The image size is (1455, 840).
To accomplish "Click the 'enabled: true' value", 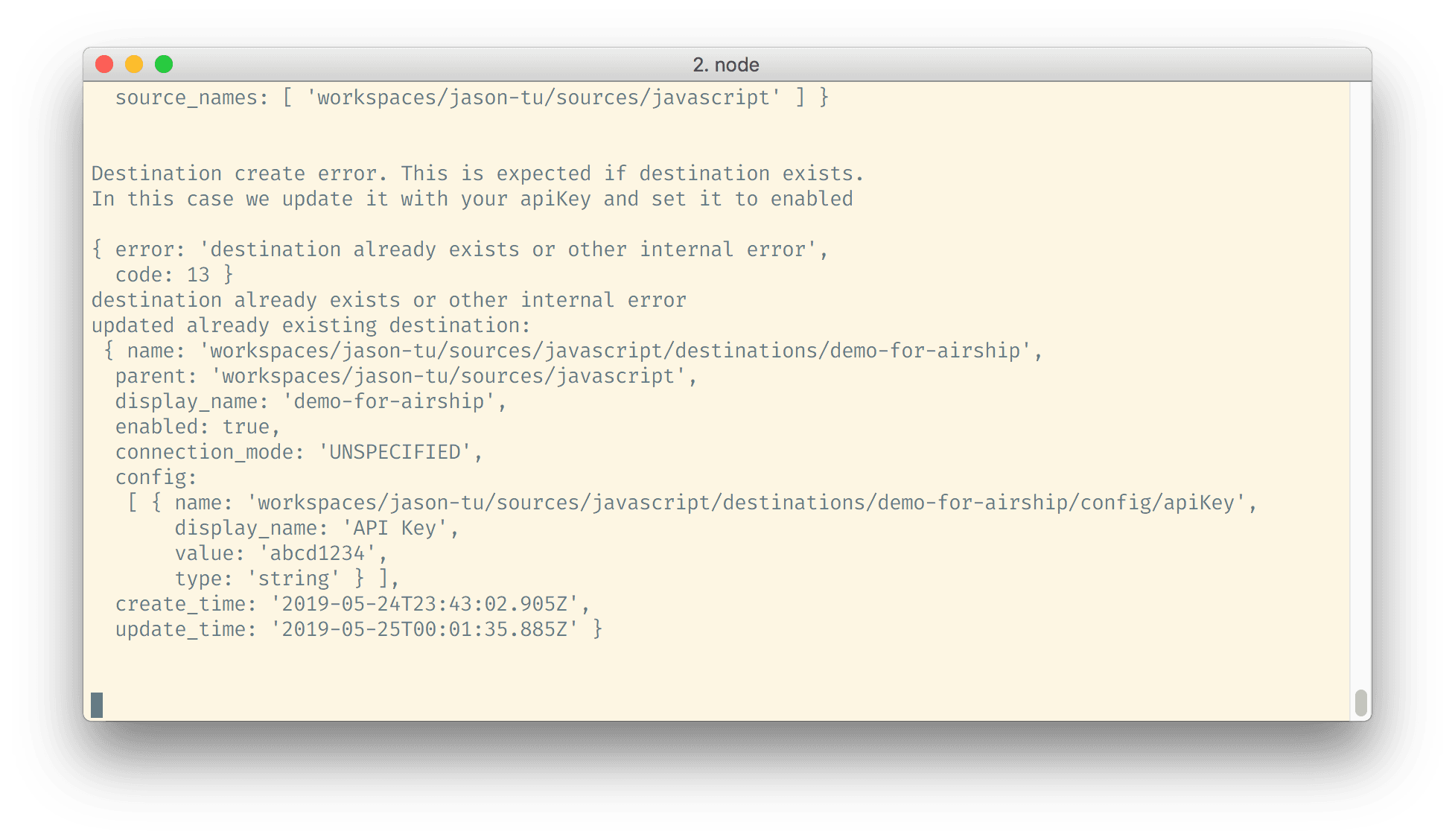I will 246,427.
